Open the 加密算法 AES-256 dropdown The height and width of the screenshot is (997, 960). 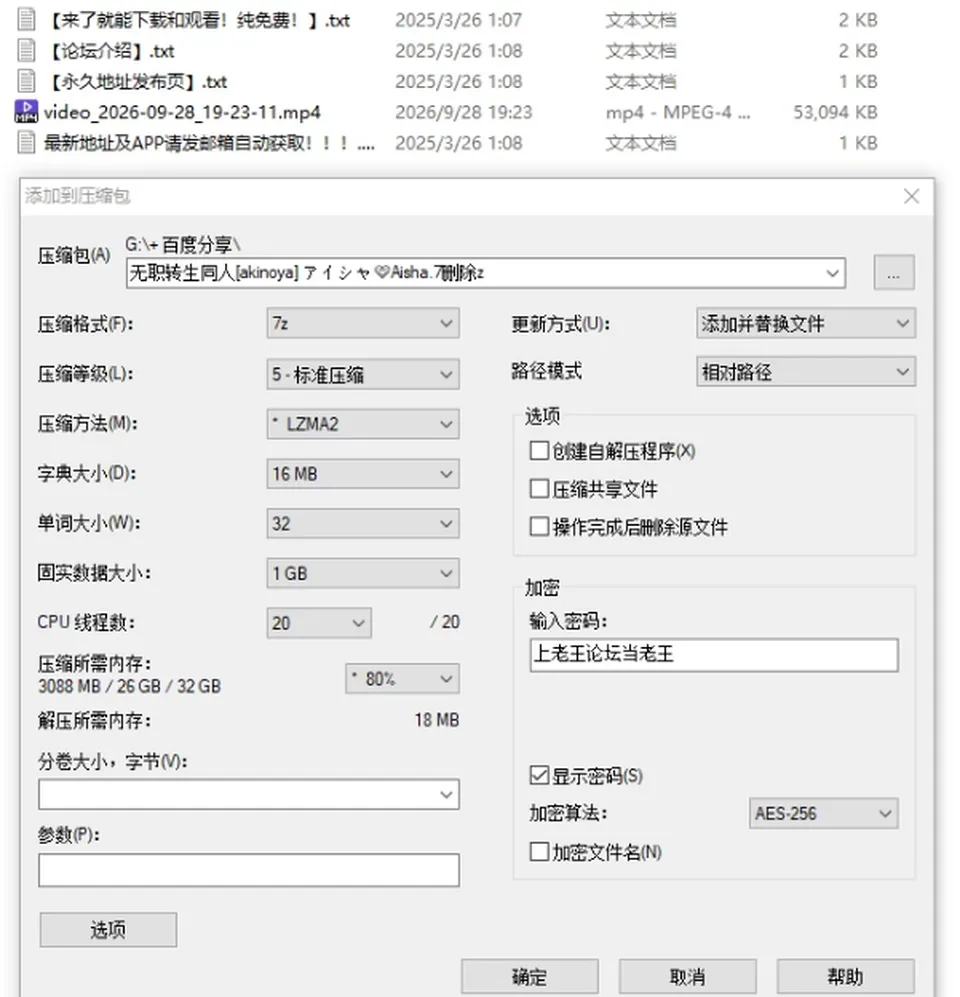click(824, 813)
